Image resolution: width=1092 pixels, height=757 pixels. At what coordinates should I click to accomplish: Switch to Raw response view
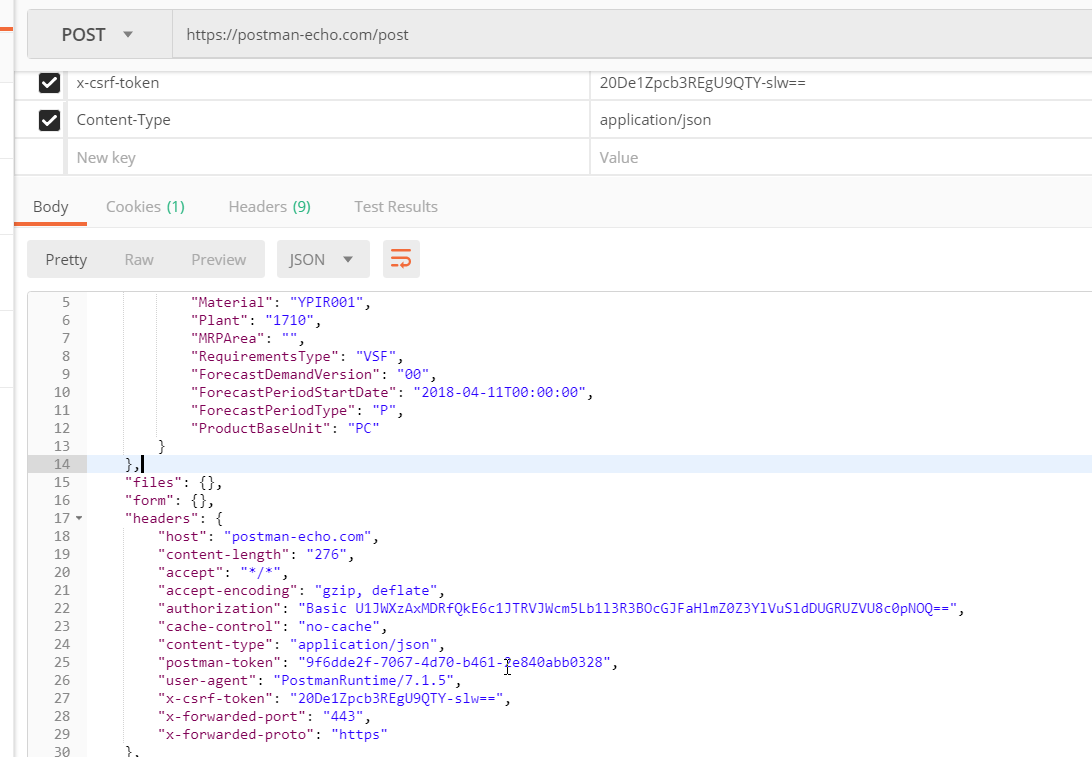point(139,258)
